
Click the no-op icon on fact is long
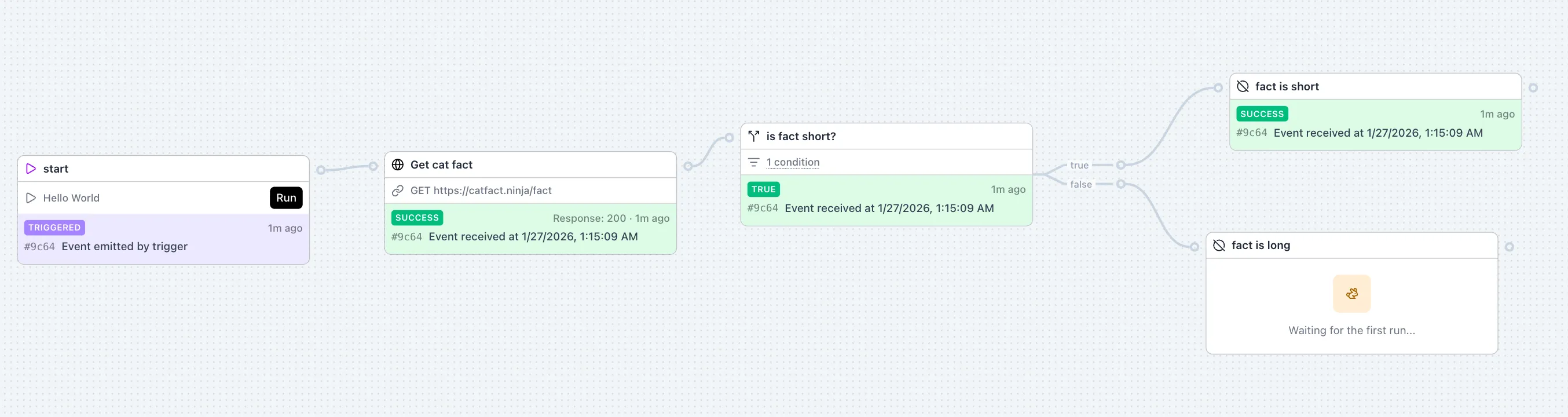[x=1219, y=246]
